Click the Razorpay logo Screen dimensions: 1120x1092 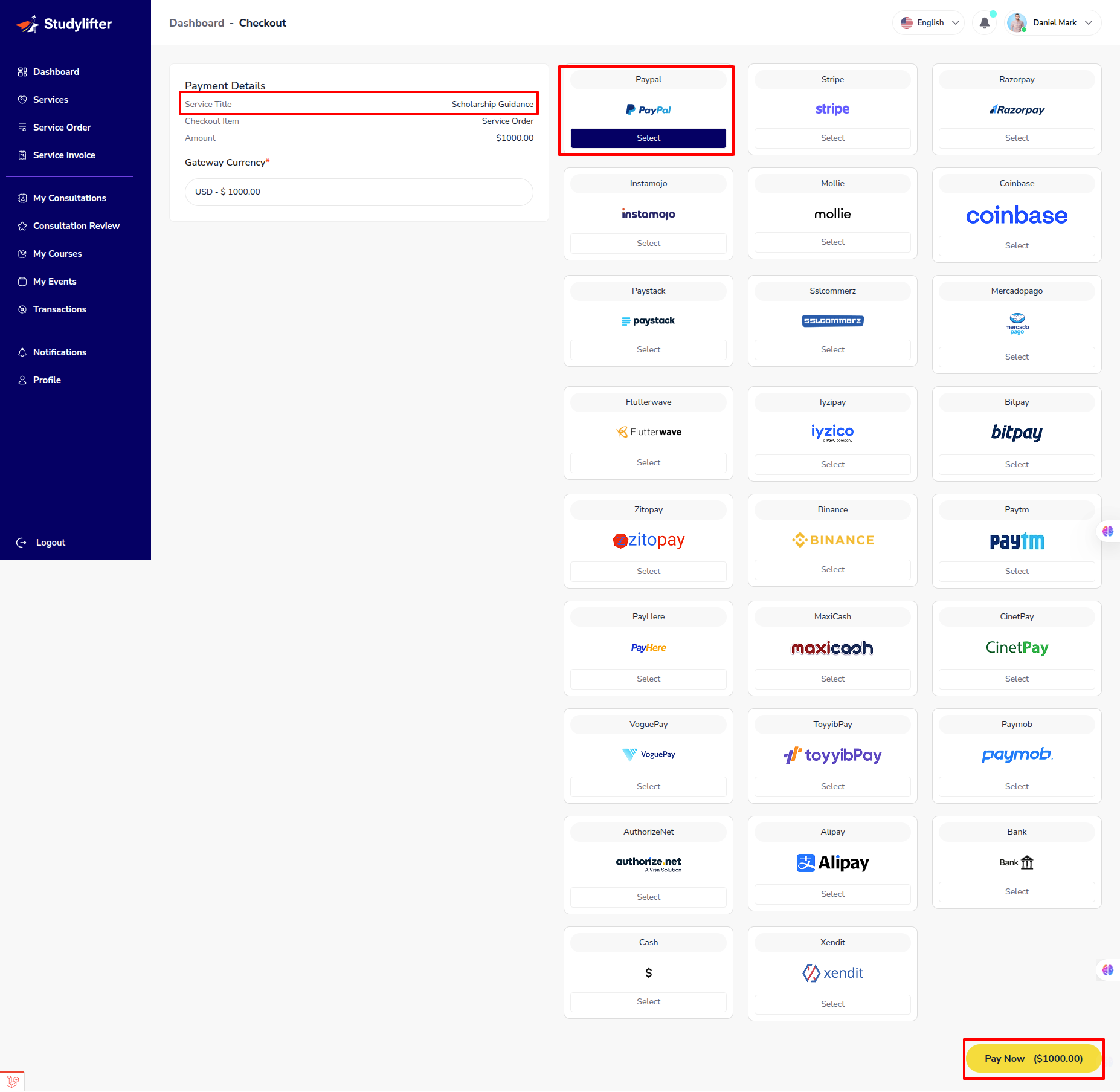(1017, 109)
